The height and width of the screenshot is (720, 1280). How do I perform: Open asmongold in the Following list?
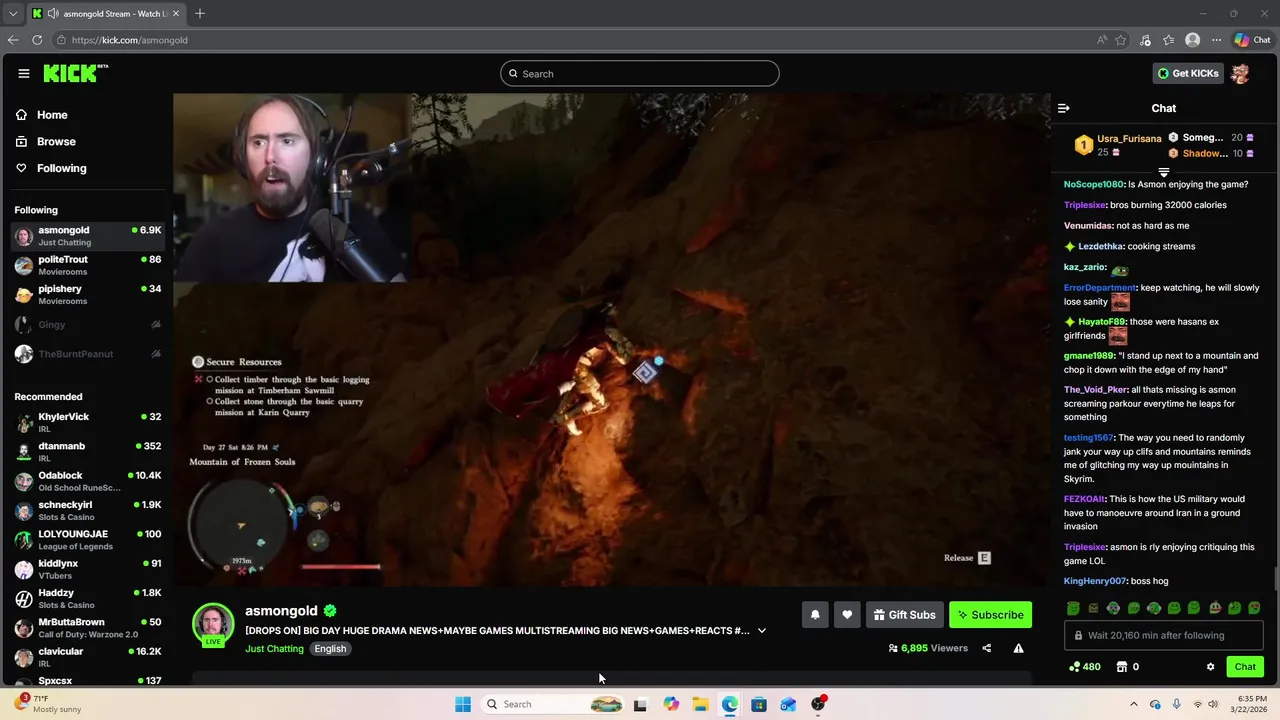(87, 236)
